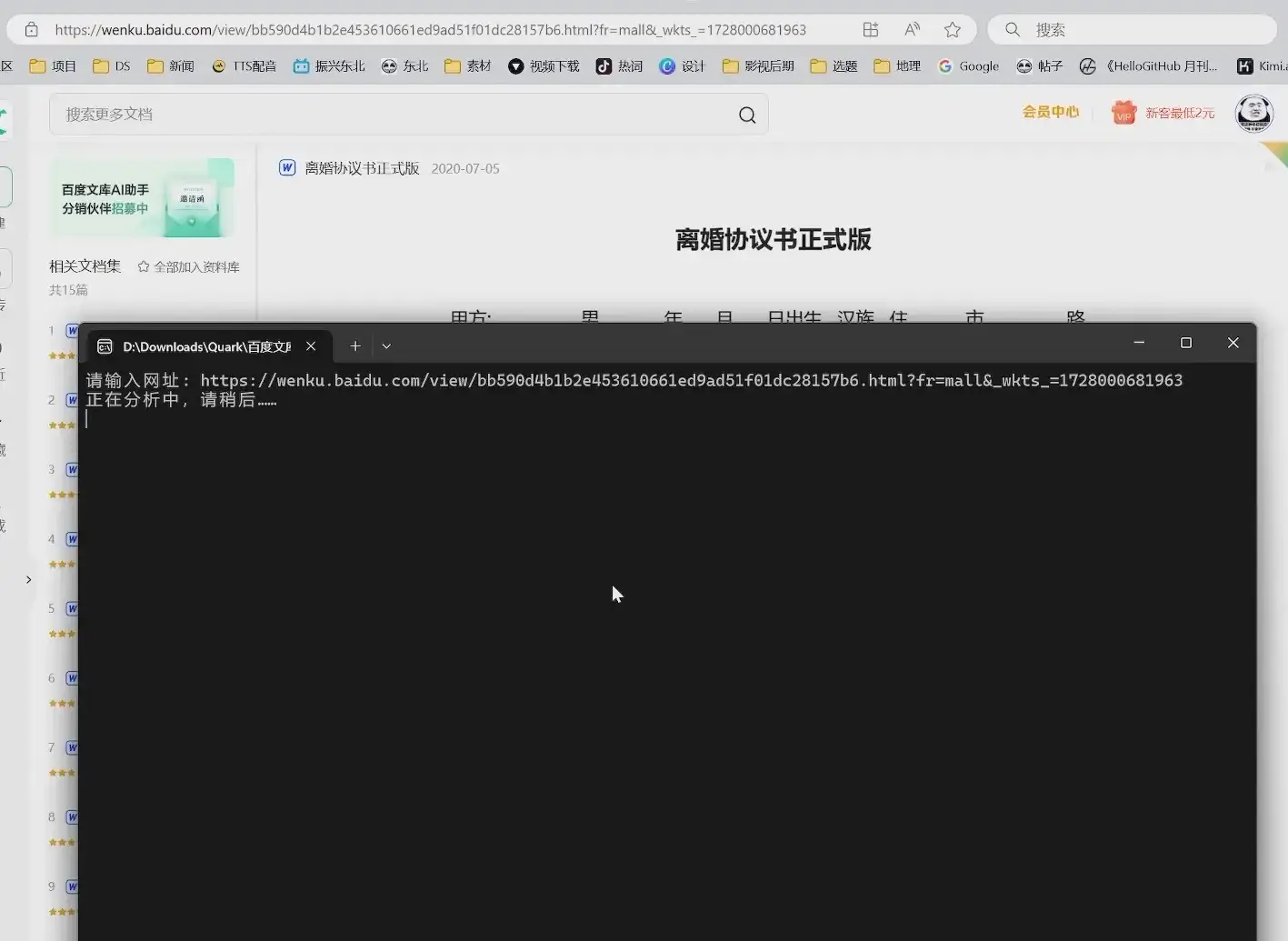Viewport: 1288px width, 941px height.
Task: Click the Word icon beside 离婚协议书正式版
Action: [287, 167]
